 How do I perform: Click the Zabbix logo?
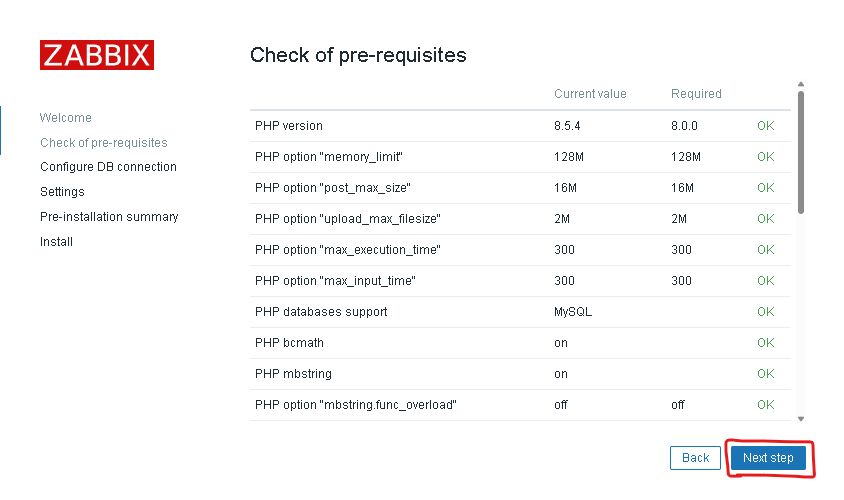click(x=97, y=55)
